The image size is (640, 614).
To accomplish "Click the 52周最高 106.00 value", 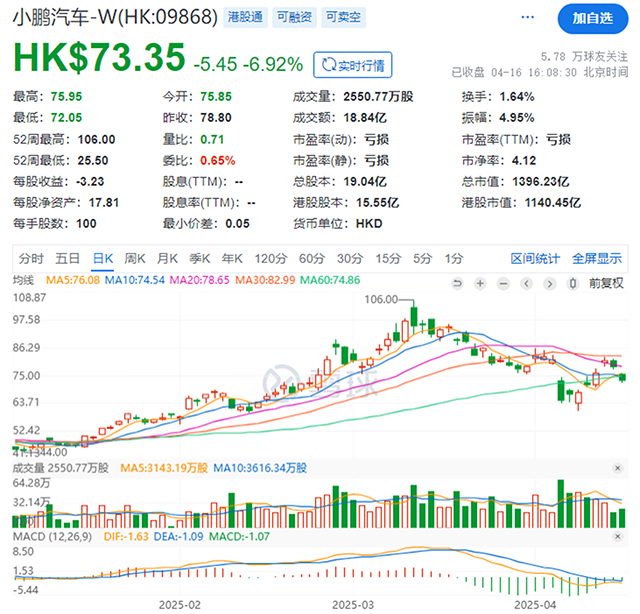I will click(96, 140).
